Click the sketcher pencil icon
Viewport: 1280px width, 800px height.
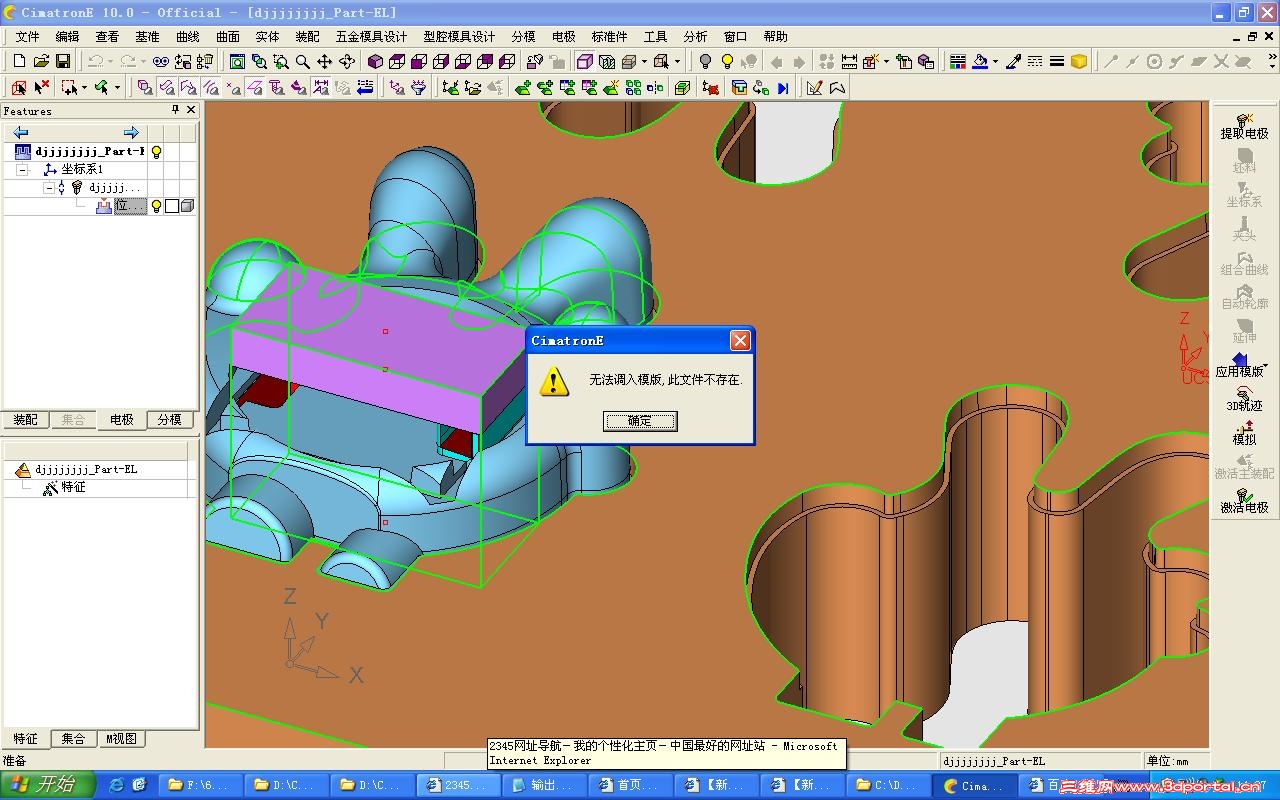[814, 88]
